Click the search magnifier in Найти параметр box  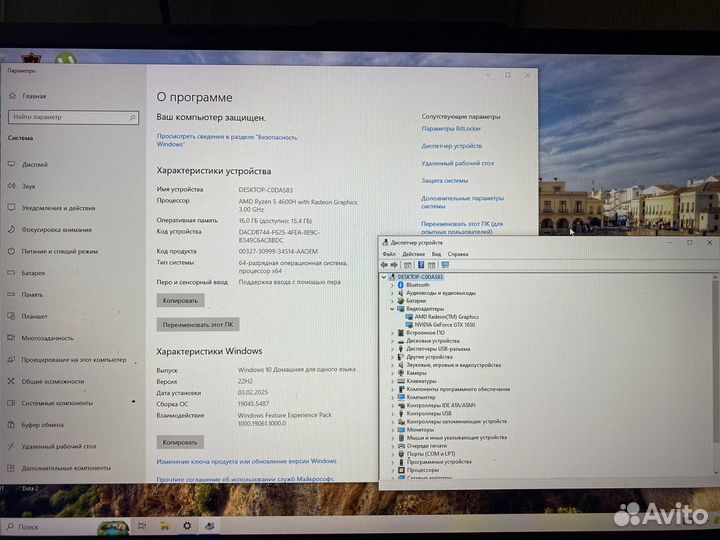tap(132, 118)
